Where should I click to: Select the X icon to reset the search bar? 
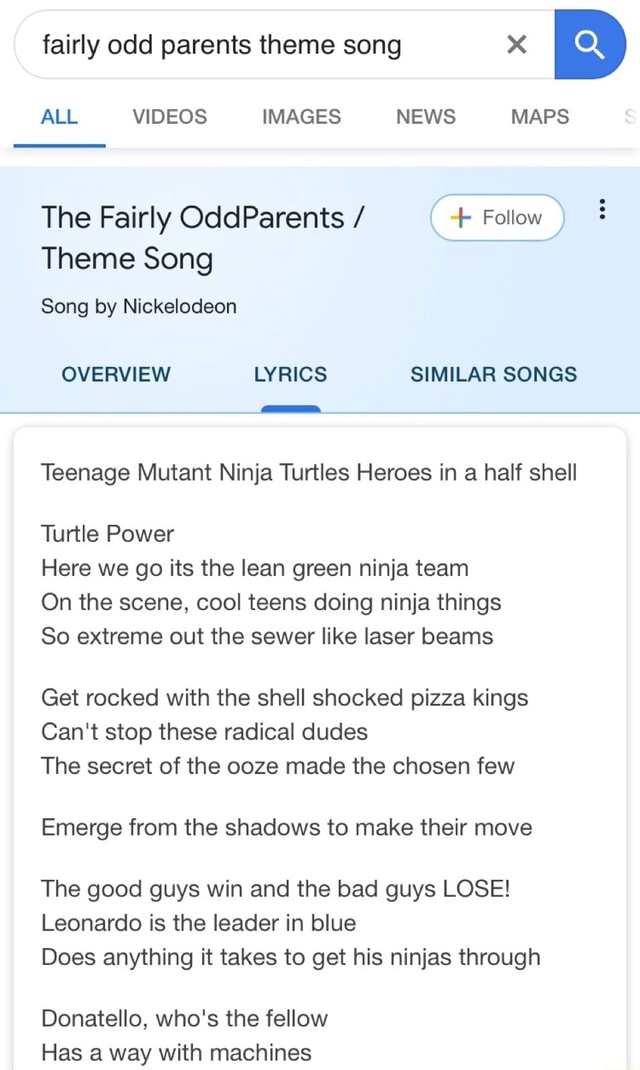pyautogui.click(x=516, y=44)
